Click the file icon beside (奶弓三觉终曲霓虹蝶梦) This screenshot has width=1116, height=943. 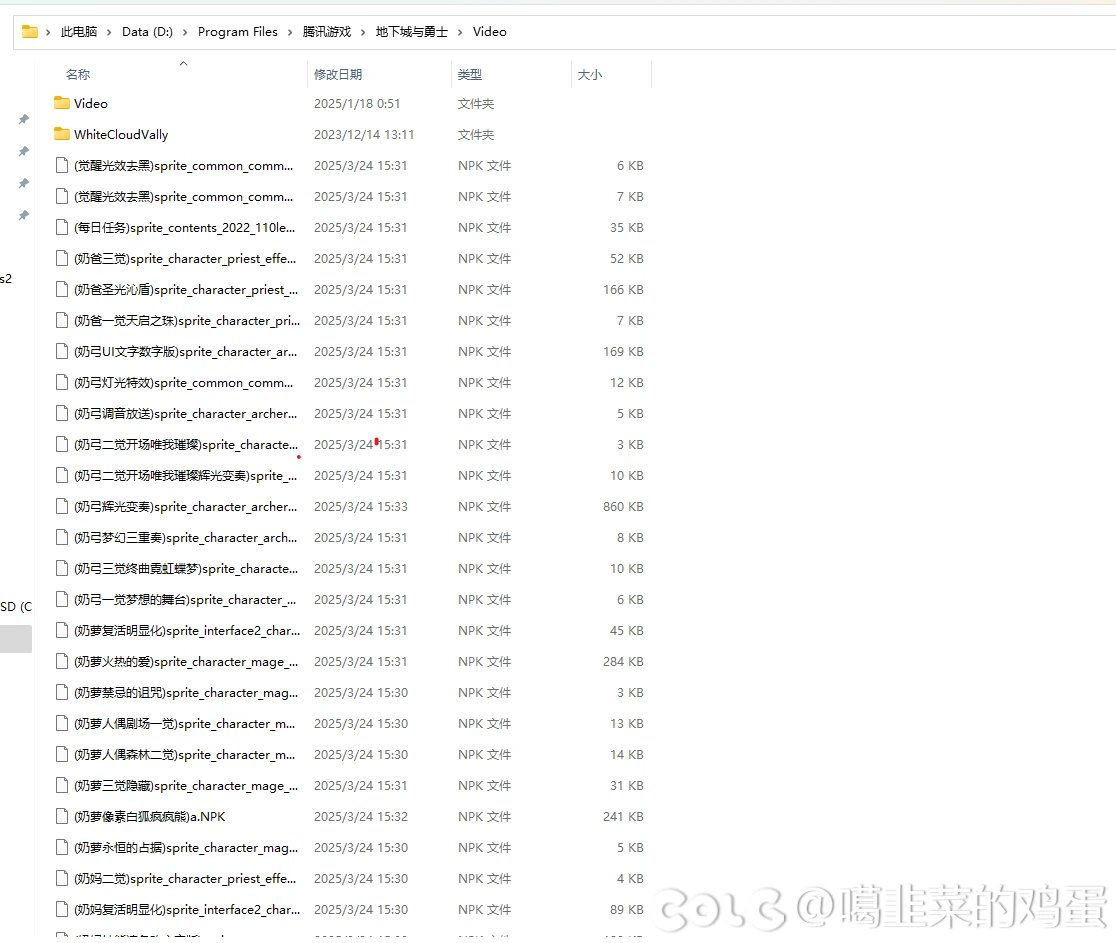[x=62, y=569]
